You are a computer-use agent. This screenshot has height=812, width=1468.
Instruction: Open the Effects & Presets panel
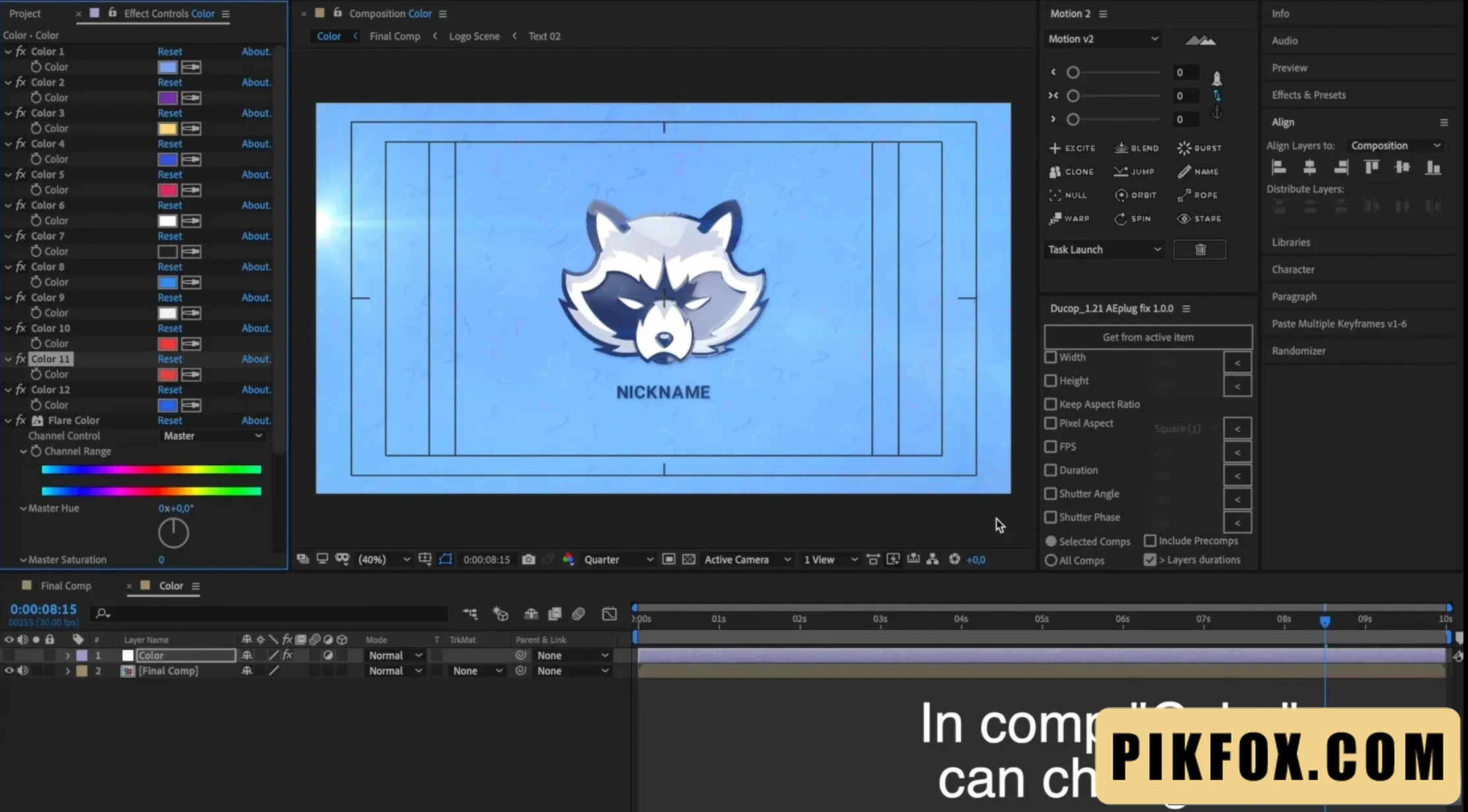point(1308,95)
